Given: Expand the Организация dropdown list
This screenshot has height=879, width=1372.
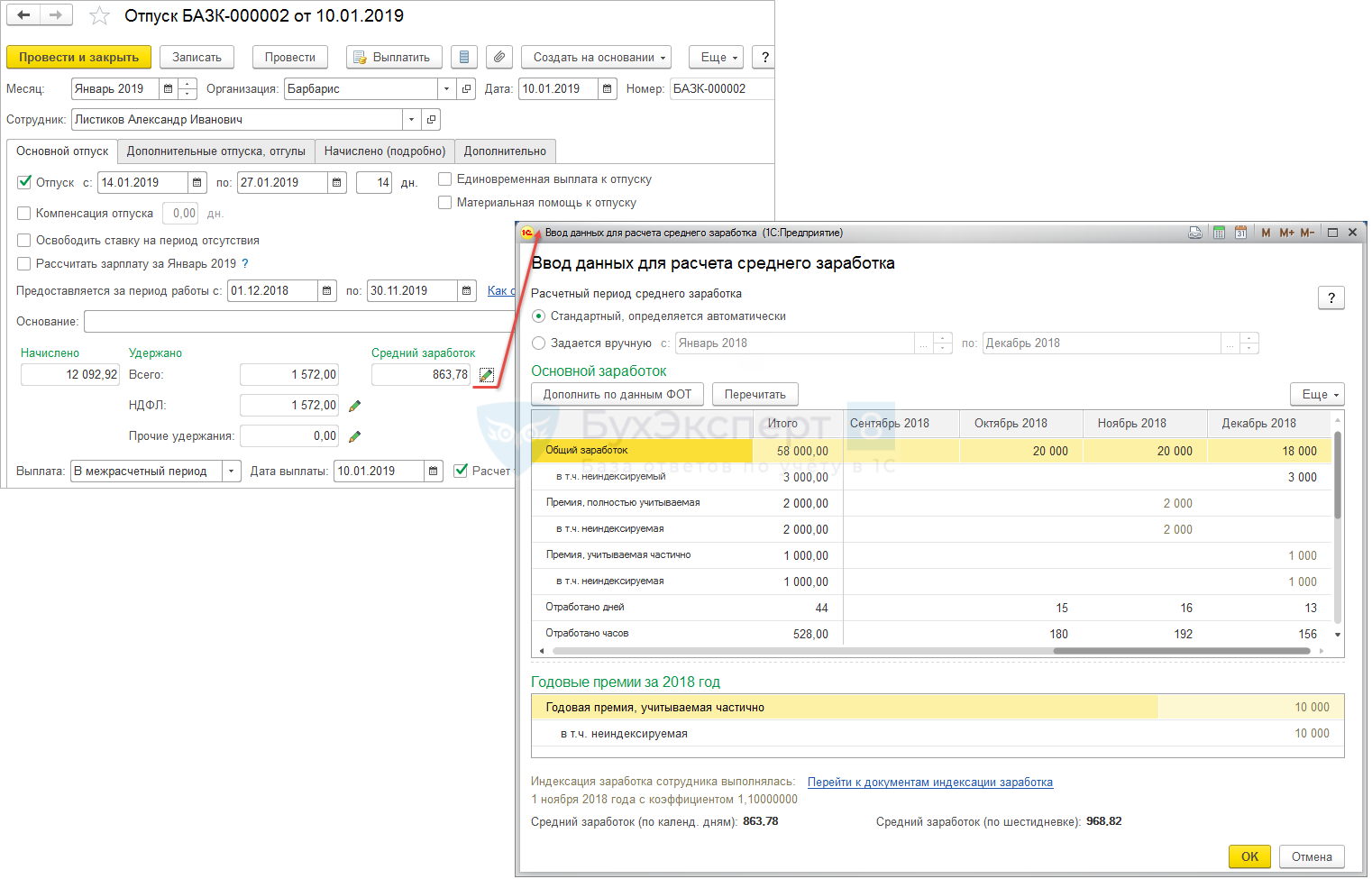Looking at the screenshot, I should [446, 88].
